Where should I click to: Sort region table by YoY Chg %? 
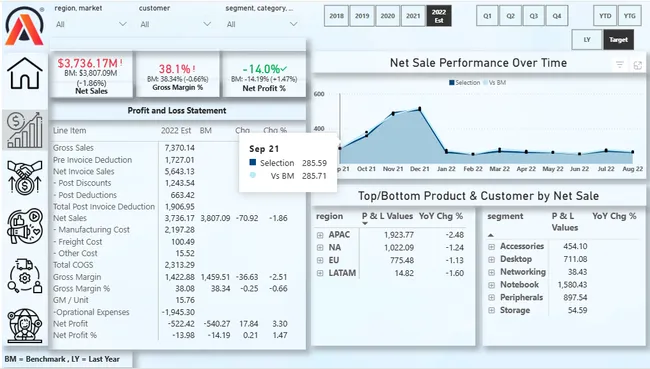pos(441,216)
